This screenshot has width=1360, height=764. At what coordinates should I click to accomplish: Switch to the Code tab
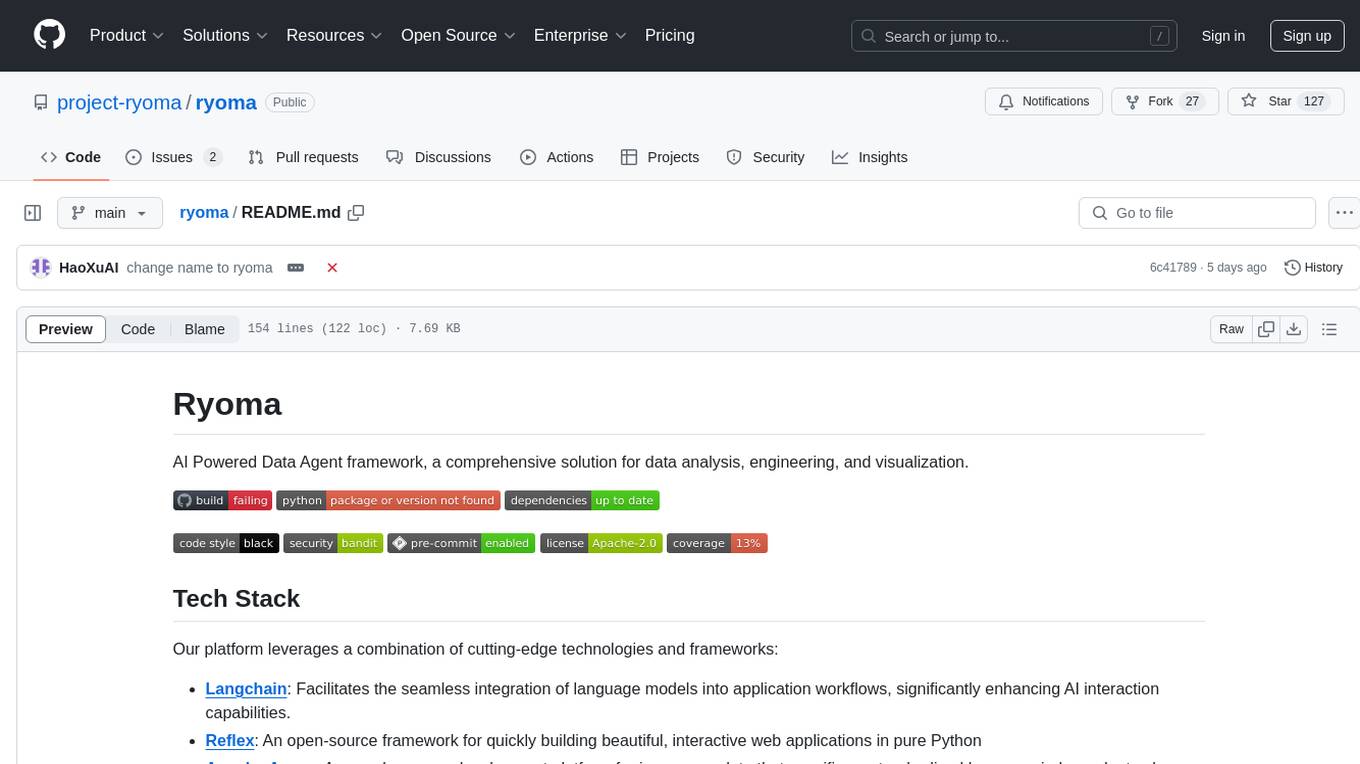click(71, 157)
